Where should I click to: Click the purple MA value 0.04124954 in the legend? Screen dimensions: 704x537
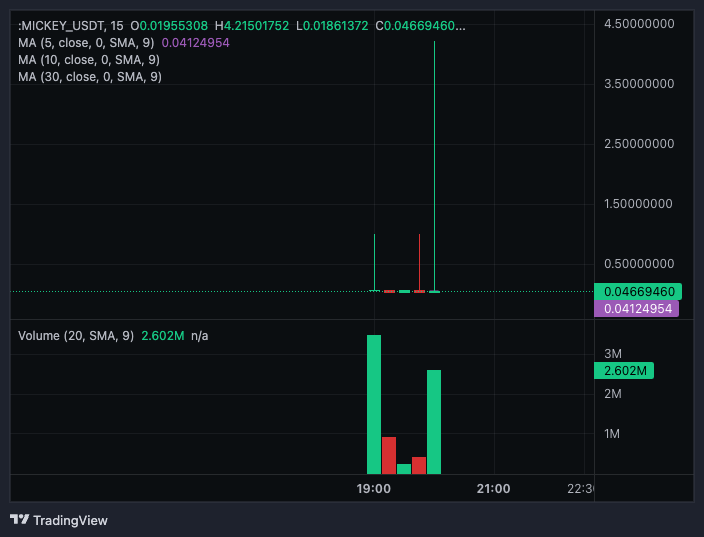tap(195, 43)
